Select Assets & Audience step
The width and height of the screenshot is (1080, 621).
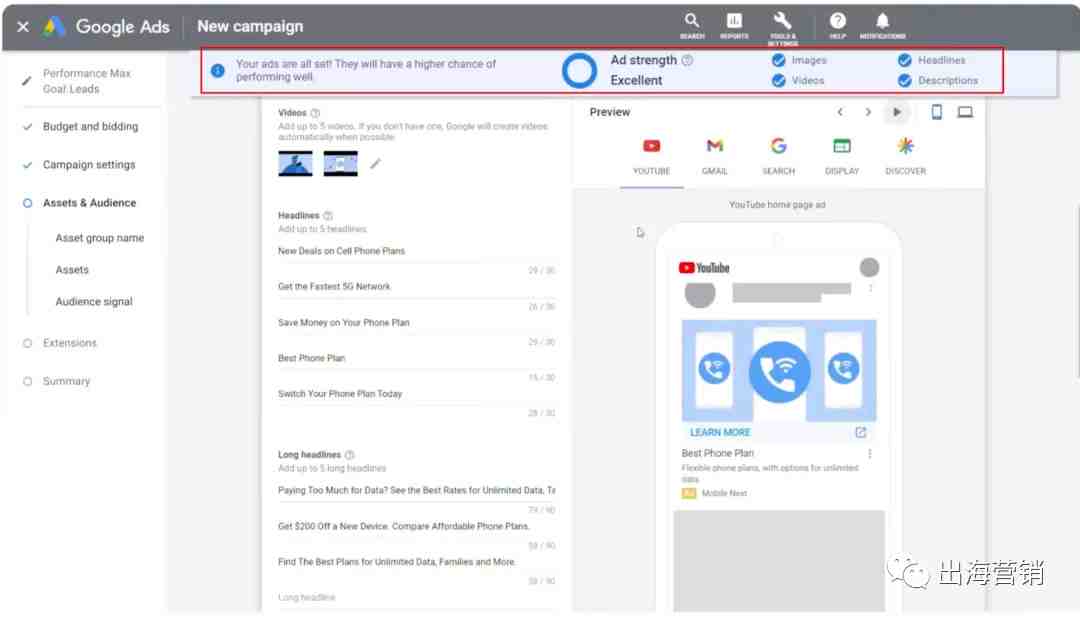click(x=89, y=203)
